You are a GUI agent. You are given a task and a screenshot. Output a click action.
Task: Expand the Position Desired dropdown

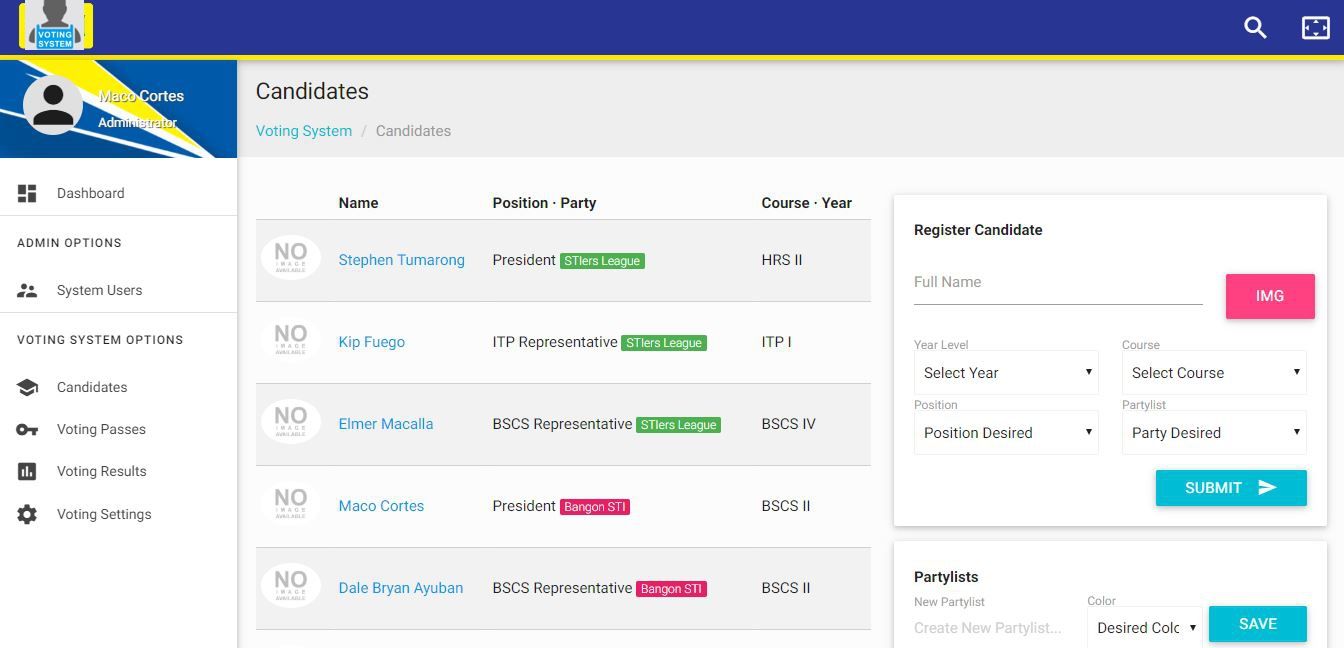tap(1006, 433)
